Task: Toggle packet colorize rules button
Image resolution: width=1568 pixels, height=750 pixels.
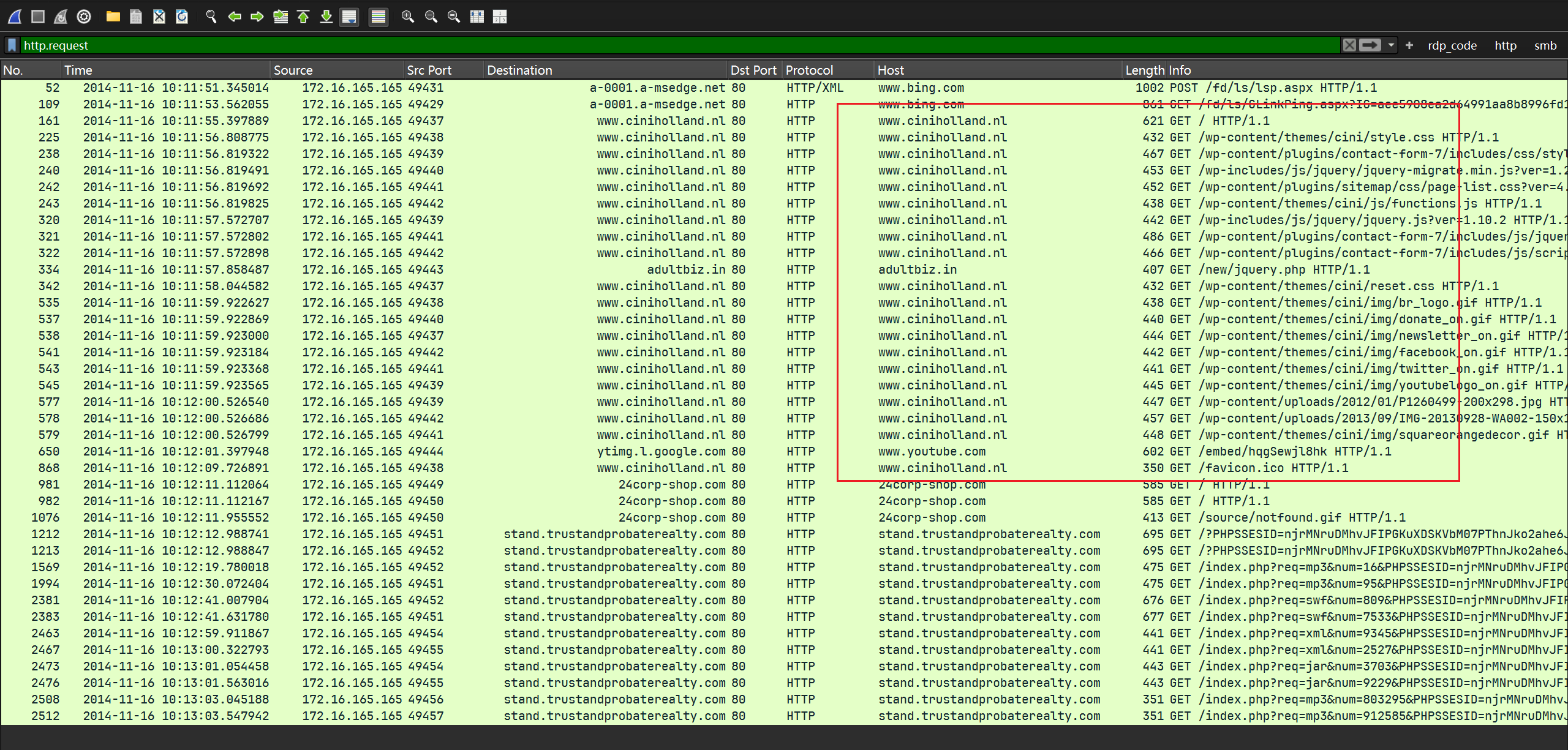Action: click(x=379, y=17)
